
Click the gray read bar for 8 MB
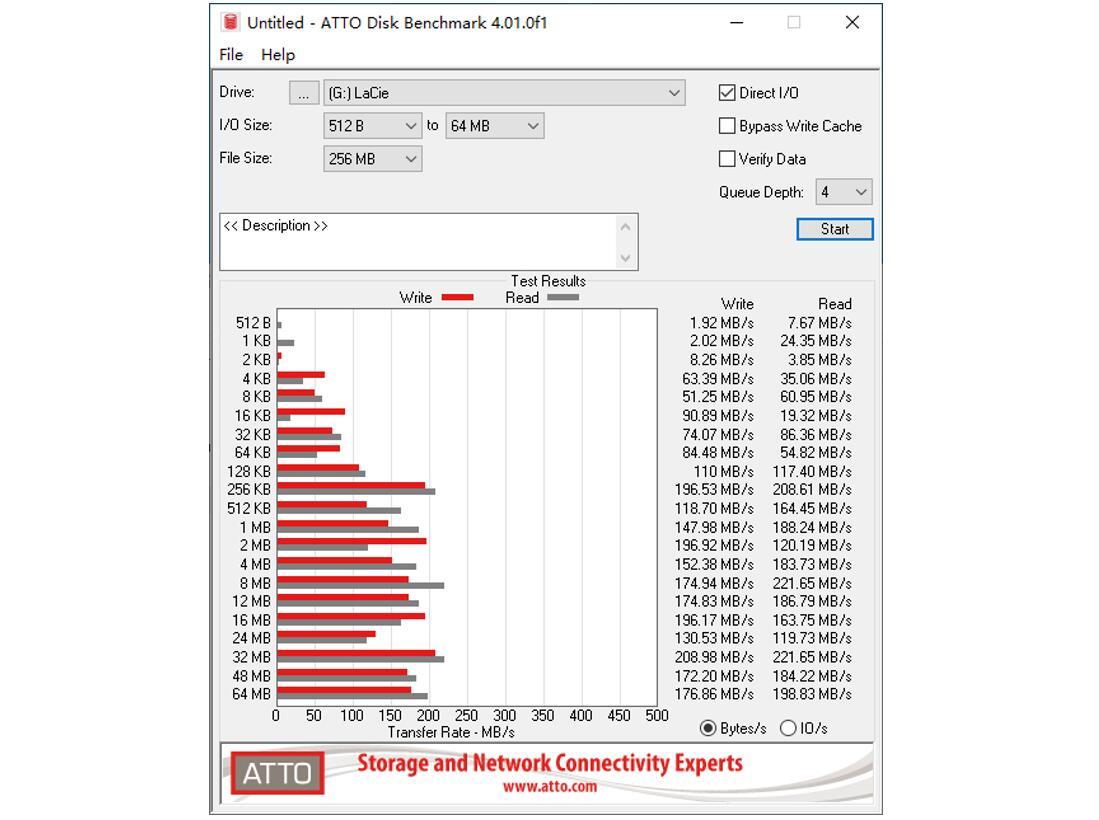[x=360, y=585]
